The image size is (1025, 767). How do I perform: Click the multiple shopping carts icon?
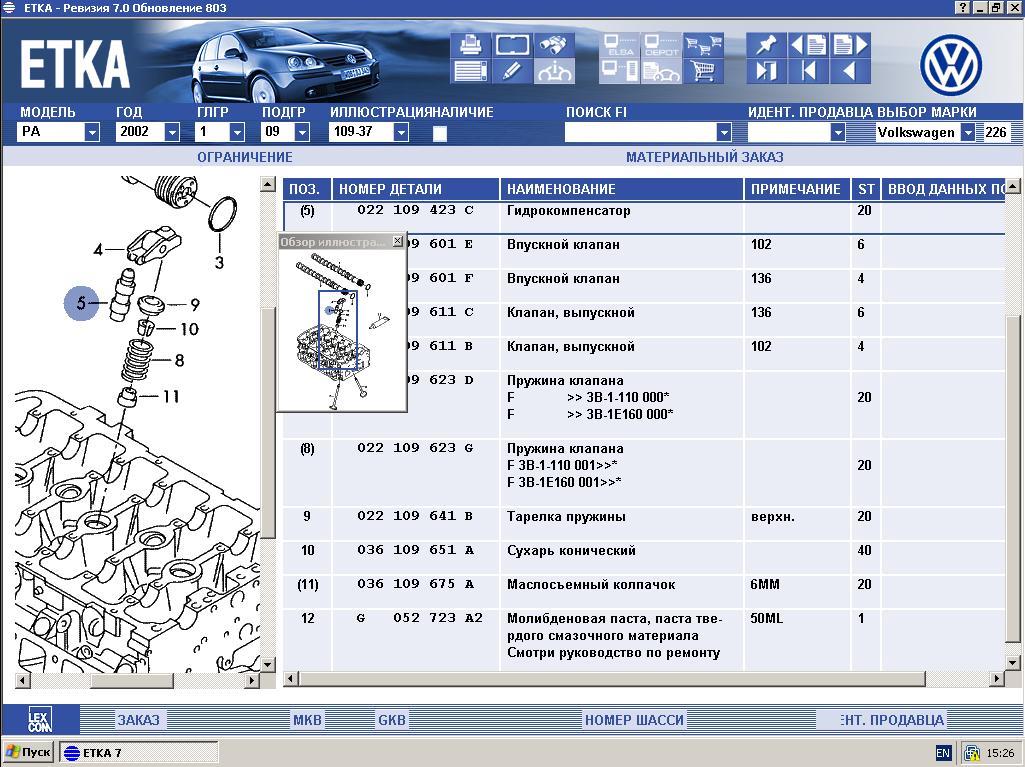click(x=703, y=45)
